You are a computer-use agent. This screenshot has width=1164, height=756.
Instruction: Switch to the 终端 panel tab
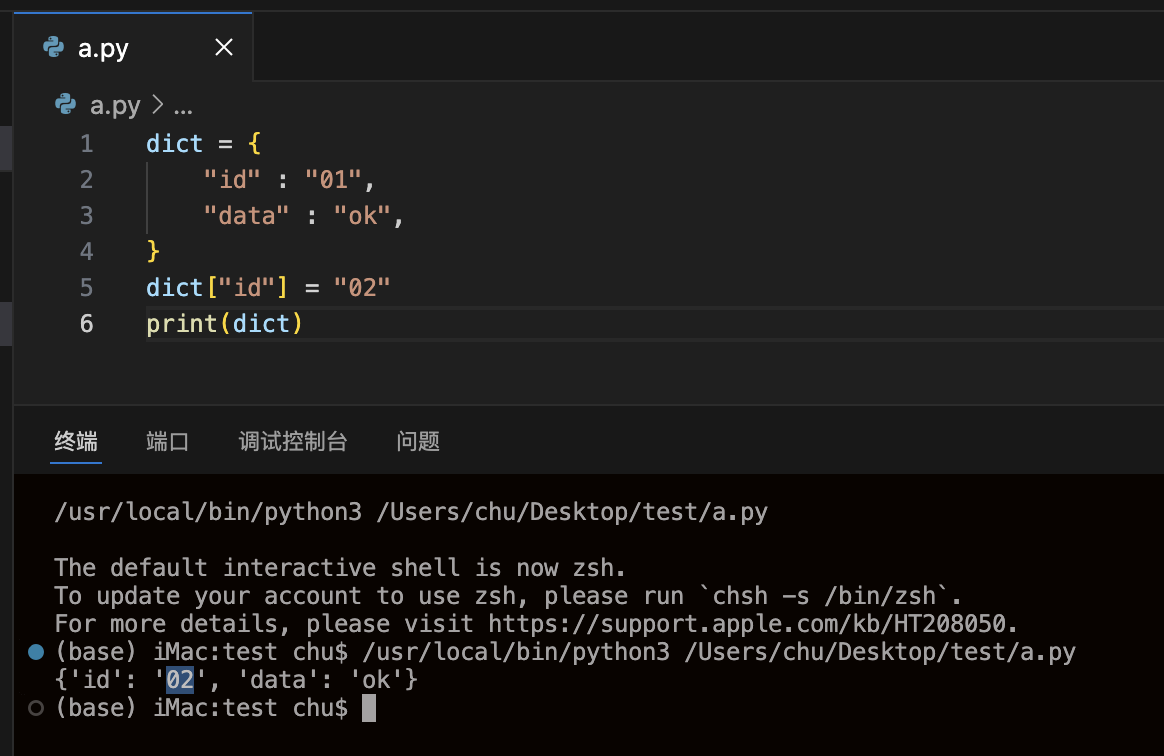click(x=76, y=441)
